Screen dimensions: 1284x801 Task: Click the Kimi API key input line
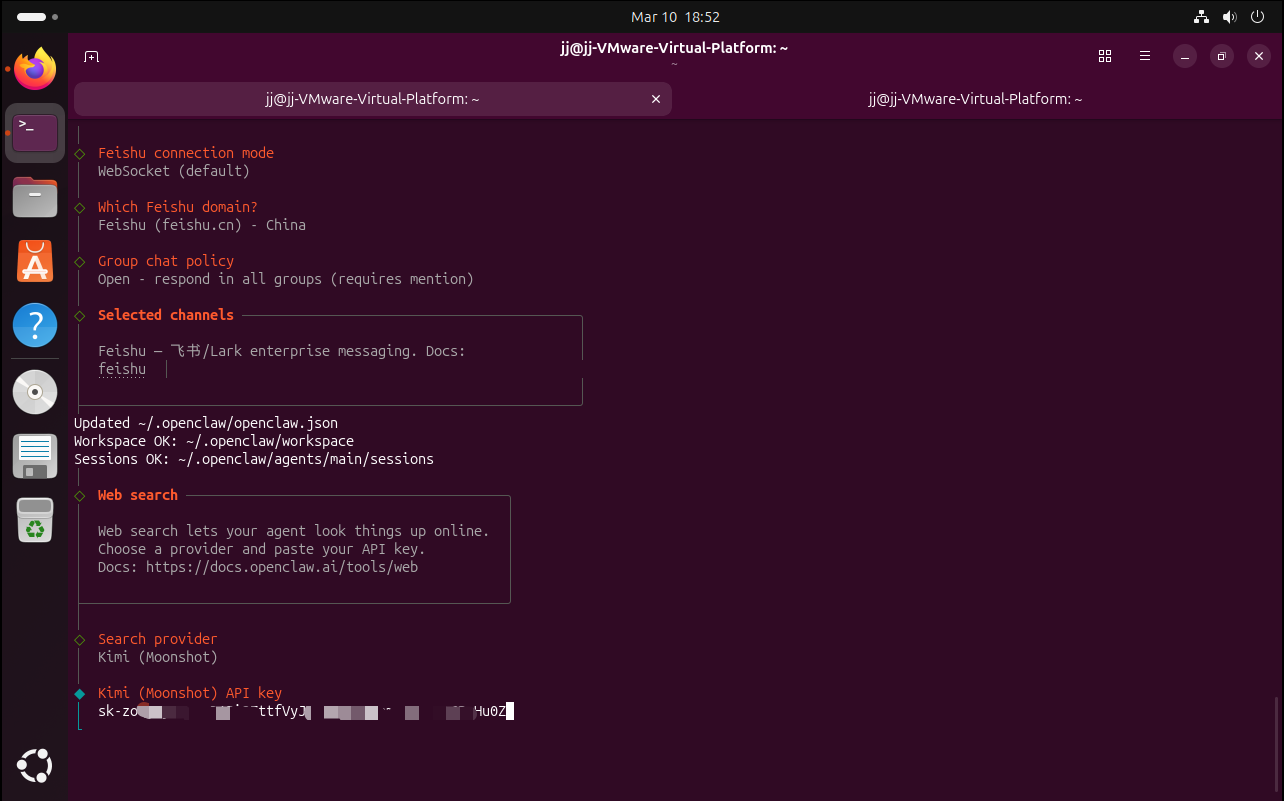pos(306,711)
